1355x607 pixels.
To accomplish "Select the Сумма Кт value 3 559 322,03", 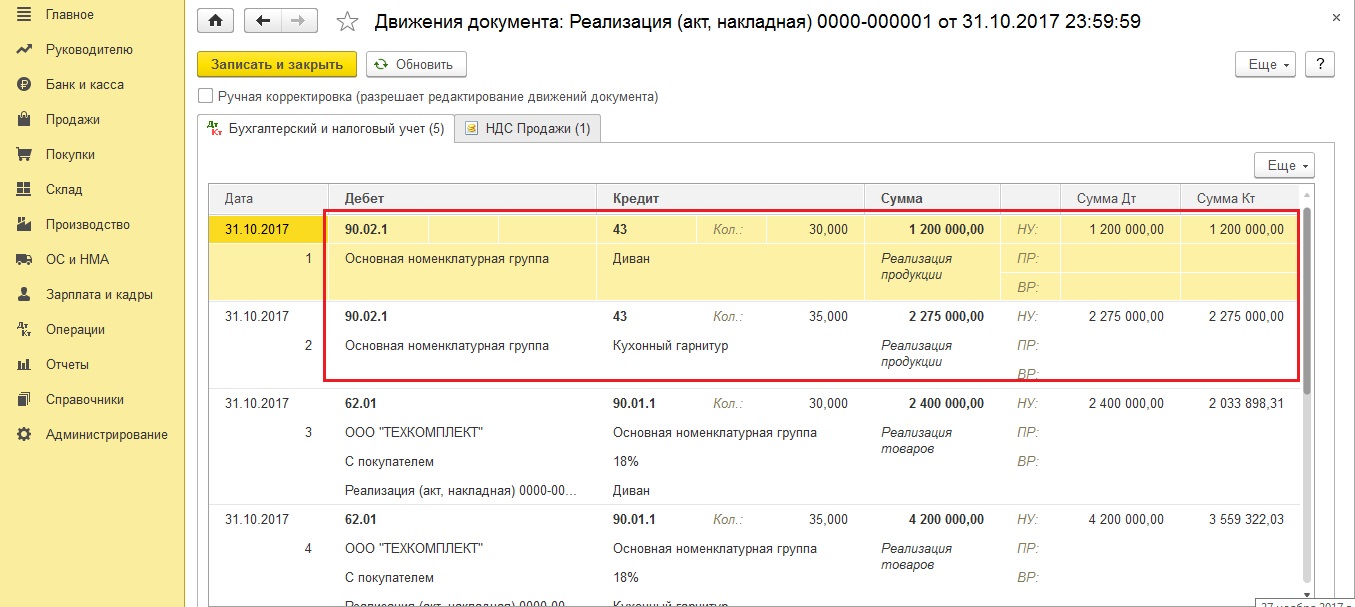I will tap(1246, 520).
